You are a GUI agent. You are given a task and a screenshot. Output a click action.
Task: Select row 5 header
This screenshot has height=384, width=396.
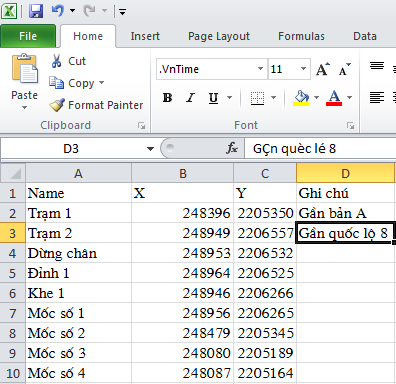click(x=13, y=273)
